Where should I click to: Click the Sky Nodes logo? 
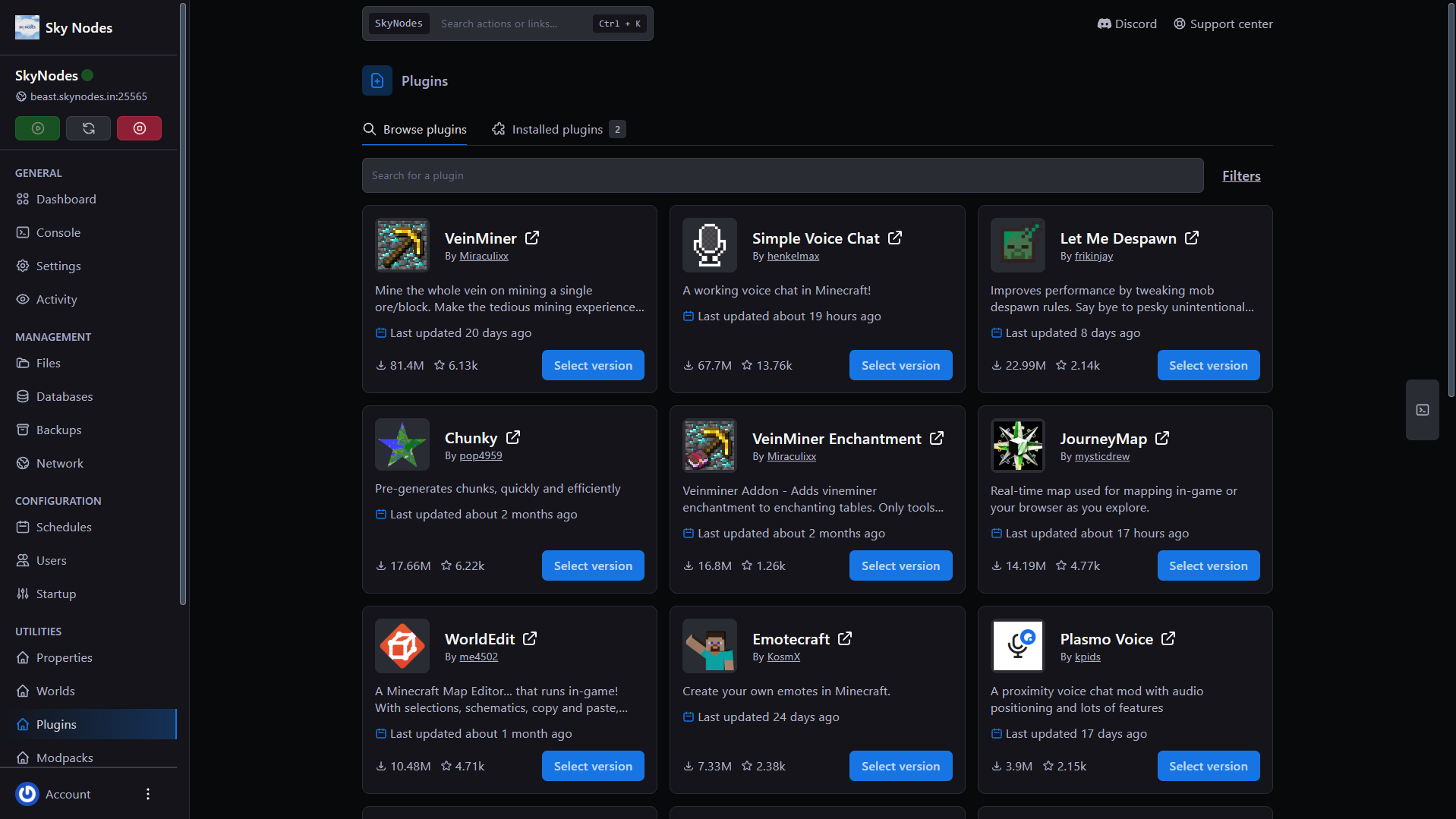coord(27,27)
